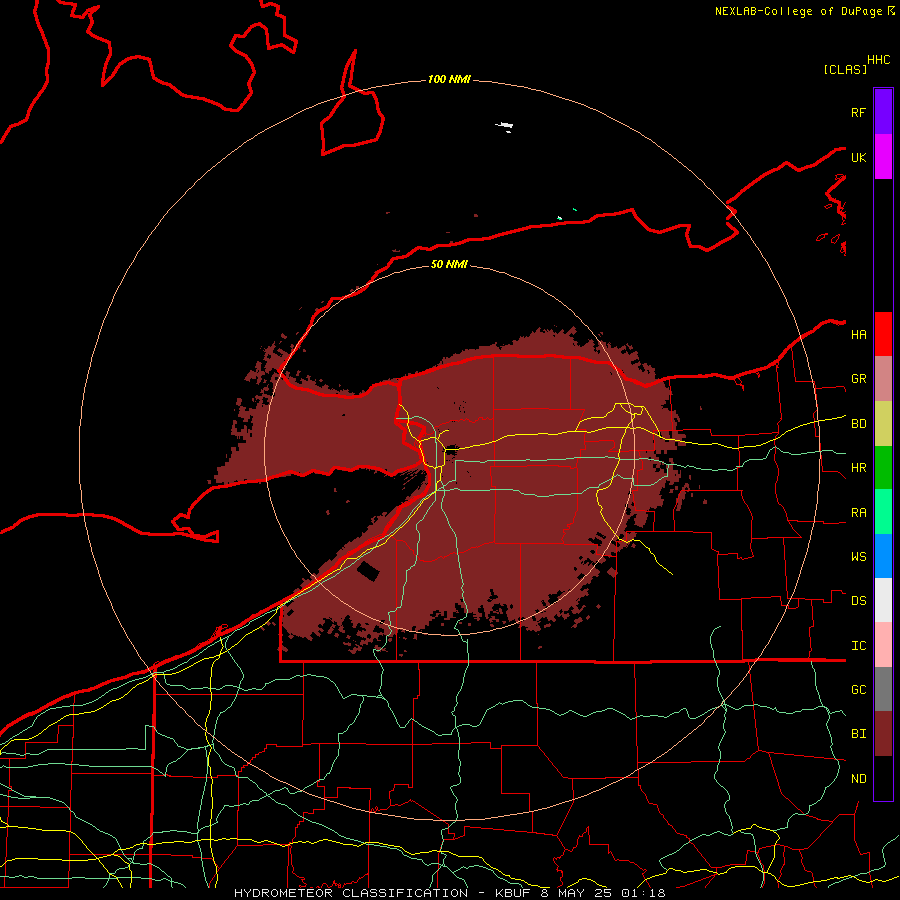Click the BI legend label

(x=858, y=734)
